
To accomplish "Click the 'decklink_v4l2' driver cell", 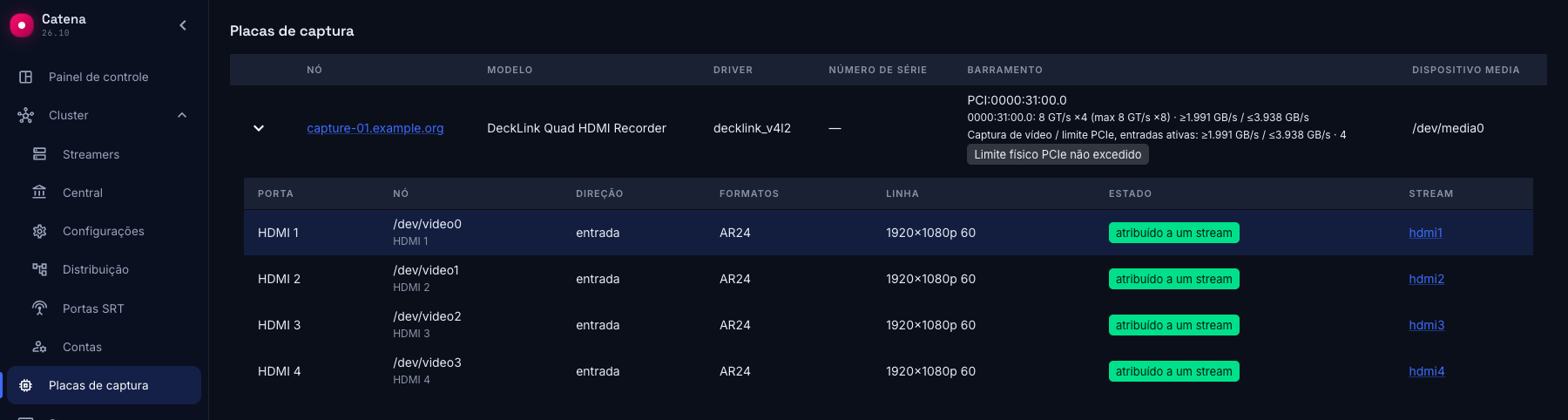I will click(x=752, y=128).
